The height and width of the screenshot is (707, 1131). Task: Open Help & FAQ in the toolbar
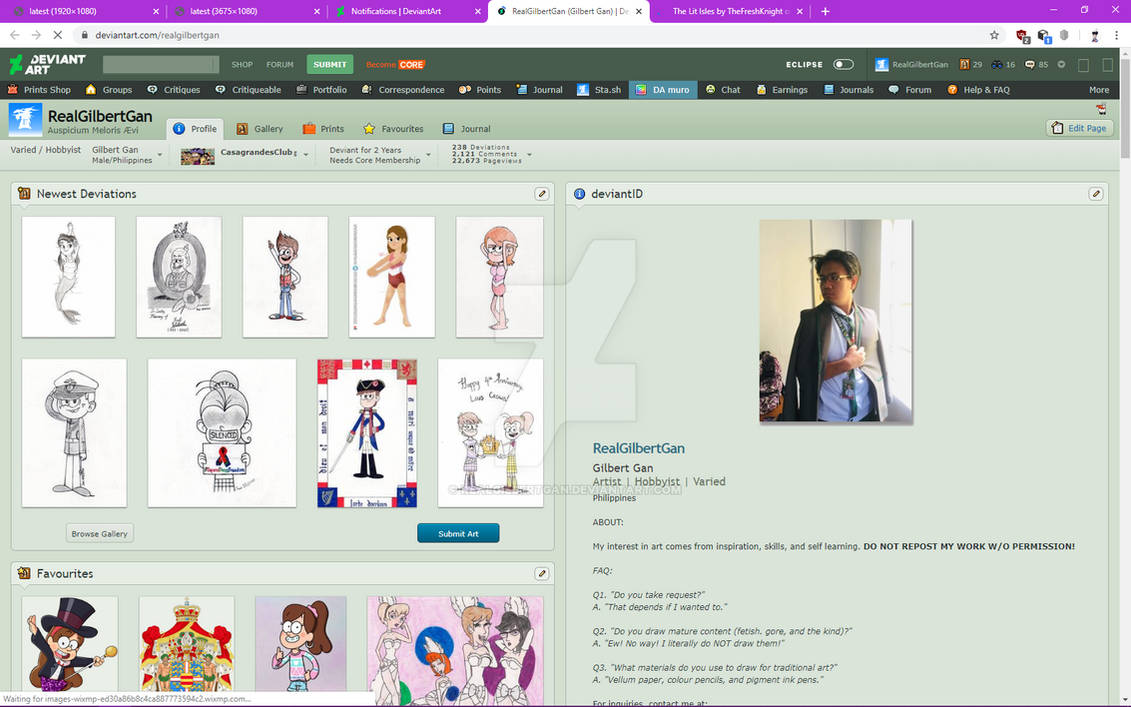pos(978,89)
